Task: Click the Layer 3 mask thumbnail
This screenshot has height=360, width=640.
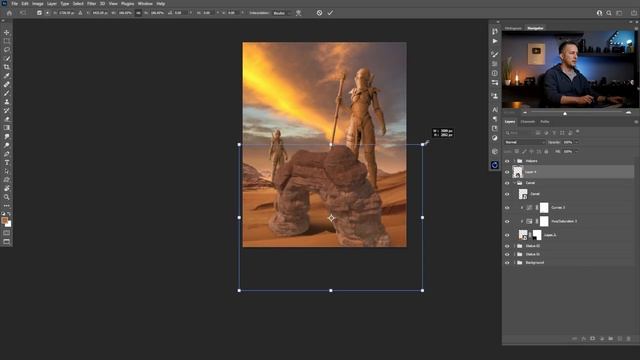Action: pyautogui.click(x=537, y=235)
